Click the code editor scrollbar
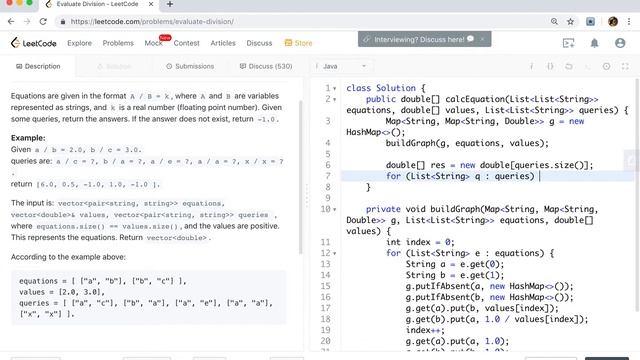The width and height of the screenshot is (640, 360). [x=637, y=196]
